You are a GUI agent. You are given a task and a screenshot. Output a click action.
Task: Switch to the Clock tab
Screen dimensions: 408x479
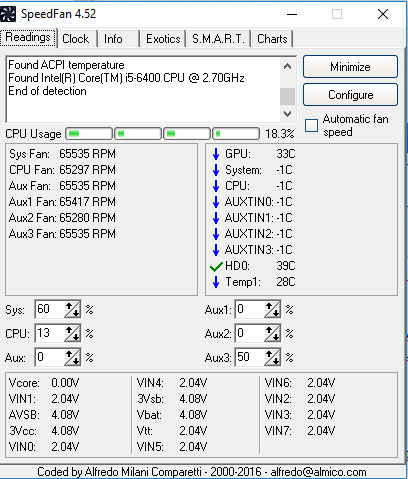(76, 39)
